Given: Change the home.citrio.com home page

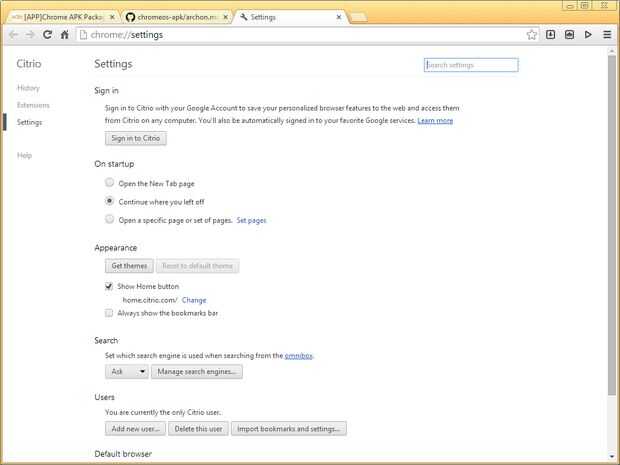Looking at the screenshot, I should coord(194,300).
